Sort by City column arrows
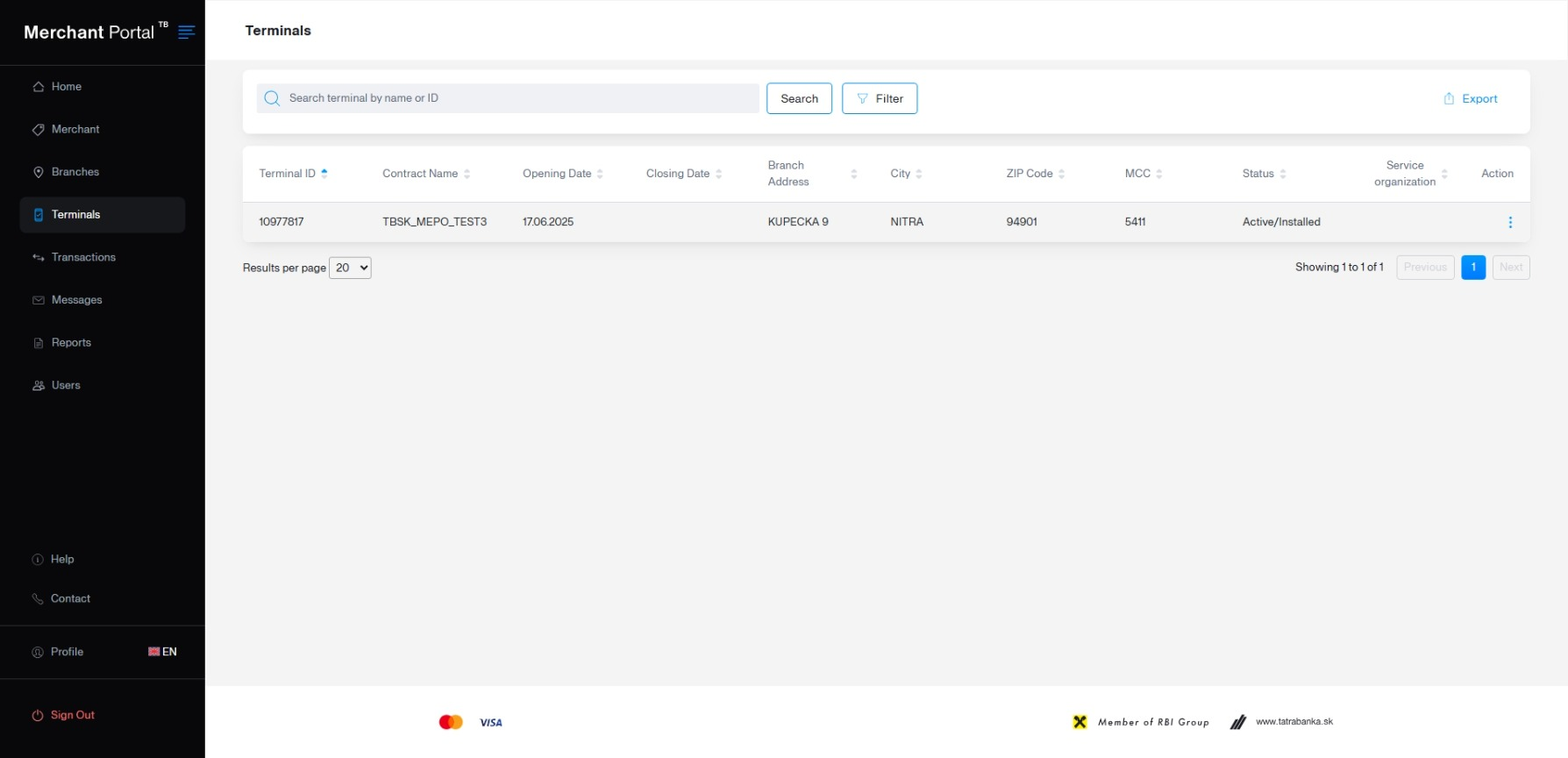This screenshot has height=758, width=1568. [918, 174]
